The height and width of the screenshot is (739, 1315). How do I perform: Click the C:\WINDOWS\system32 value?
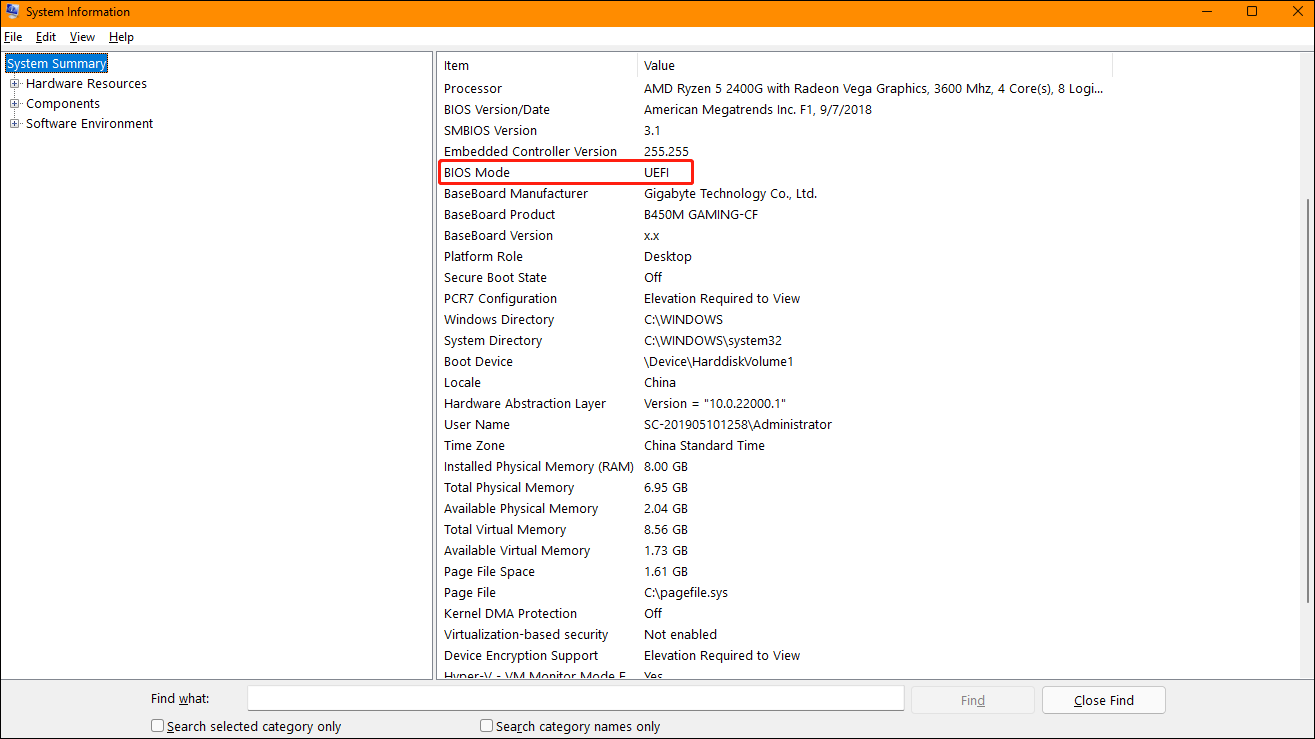tap(713, 341)
